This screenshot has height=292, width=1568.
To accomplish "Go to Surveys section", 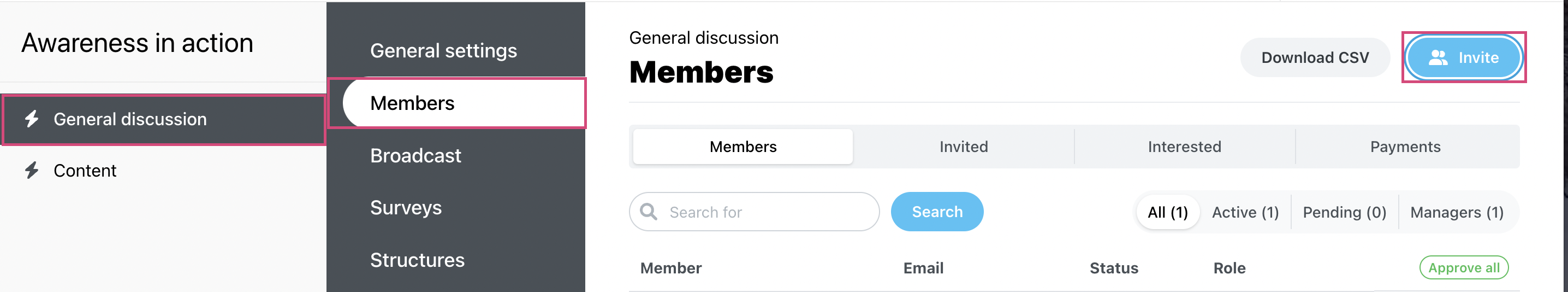I will pyautogui.click(x=406, y=208).
